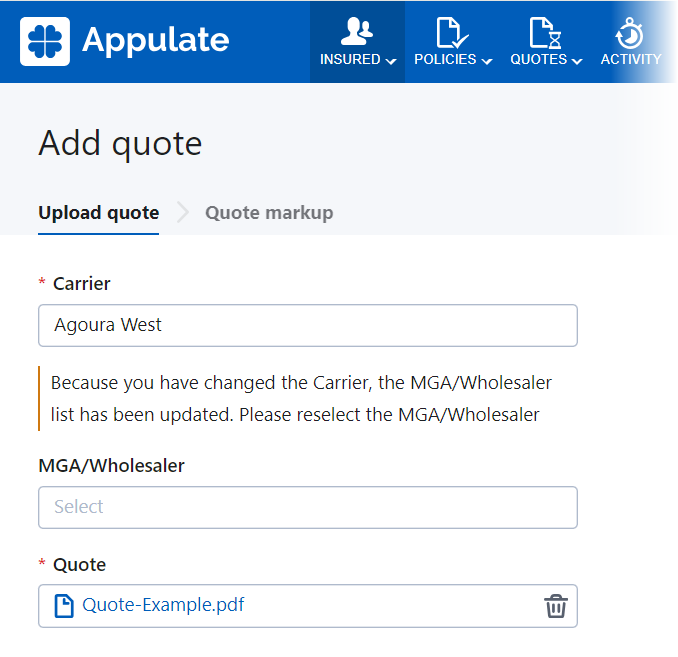Select the INSURED menu label
678x657 pixels.
point(350,60)
